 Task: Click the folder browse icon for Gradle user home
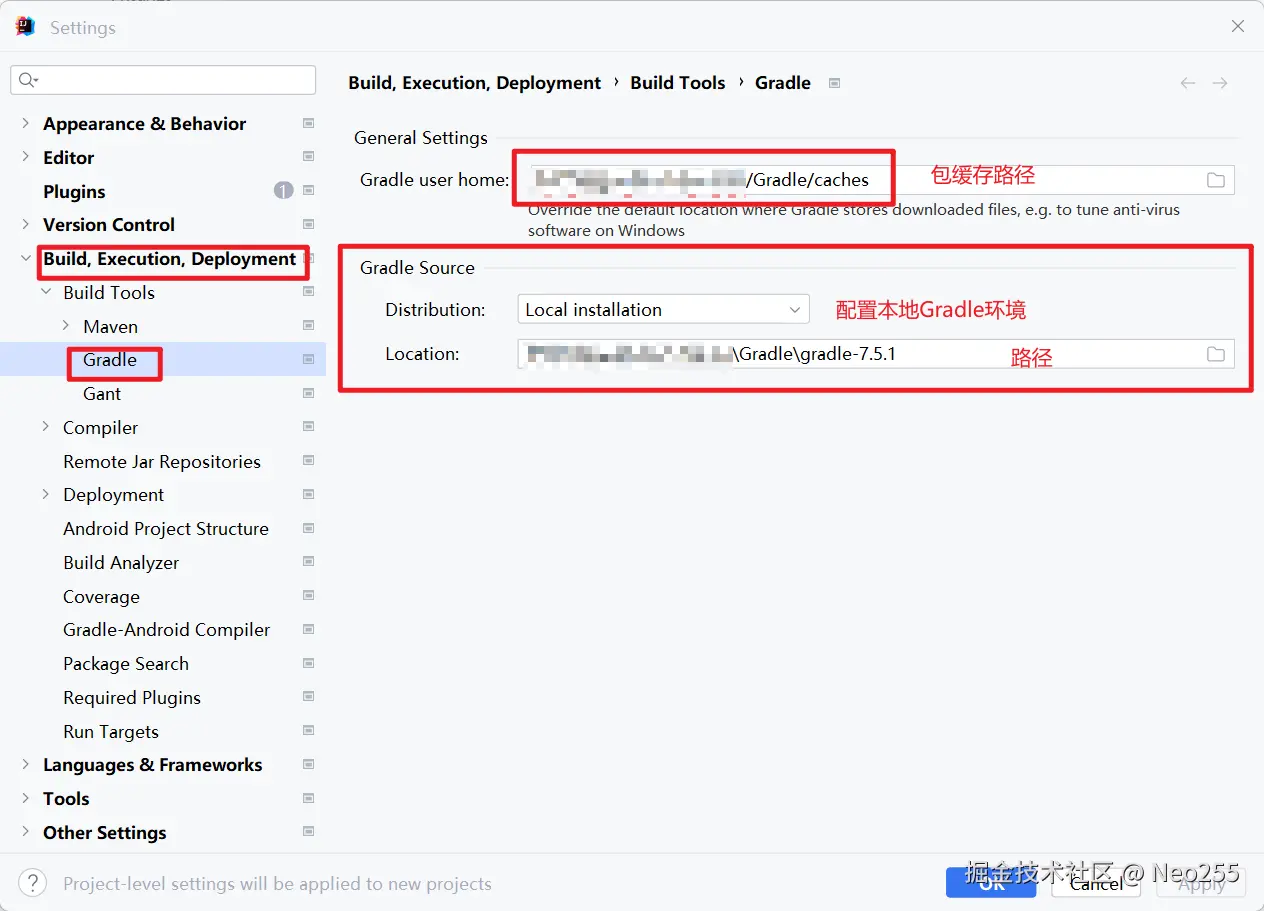(x=1215, y=180)
